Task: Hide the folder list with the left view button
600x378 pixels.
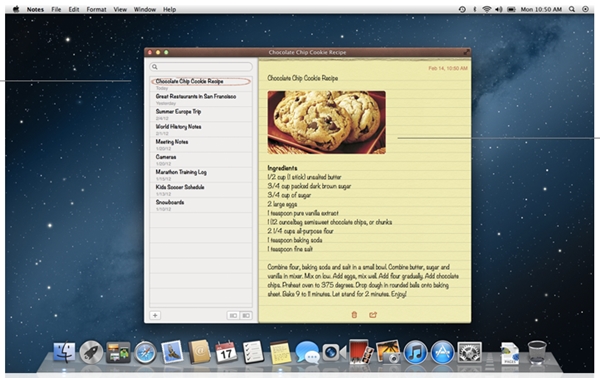Action: tap(233, 315)
